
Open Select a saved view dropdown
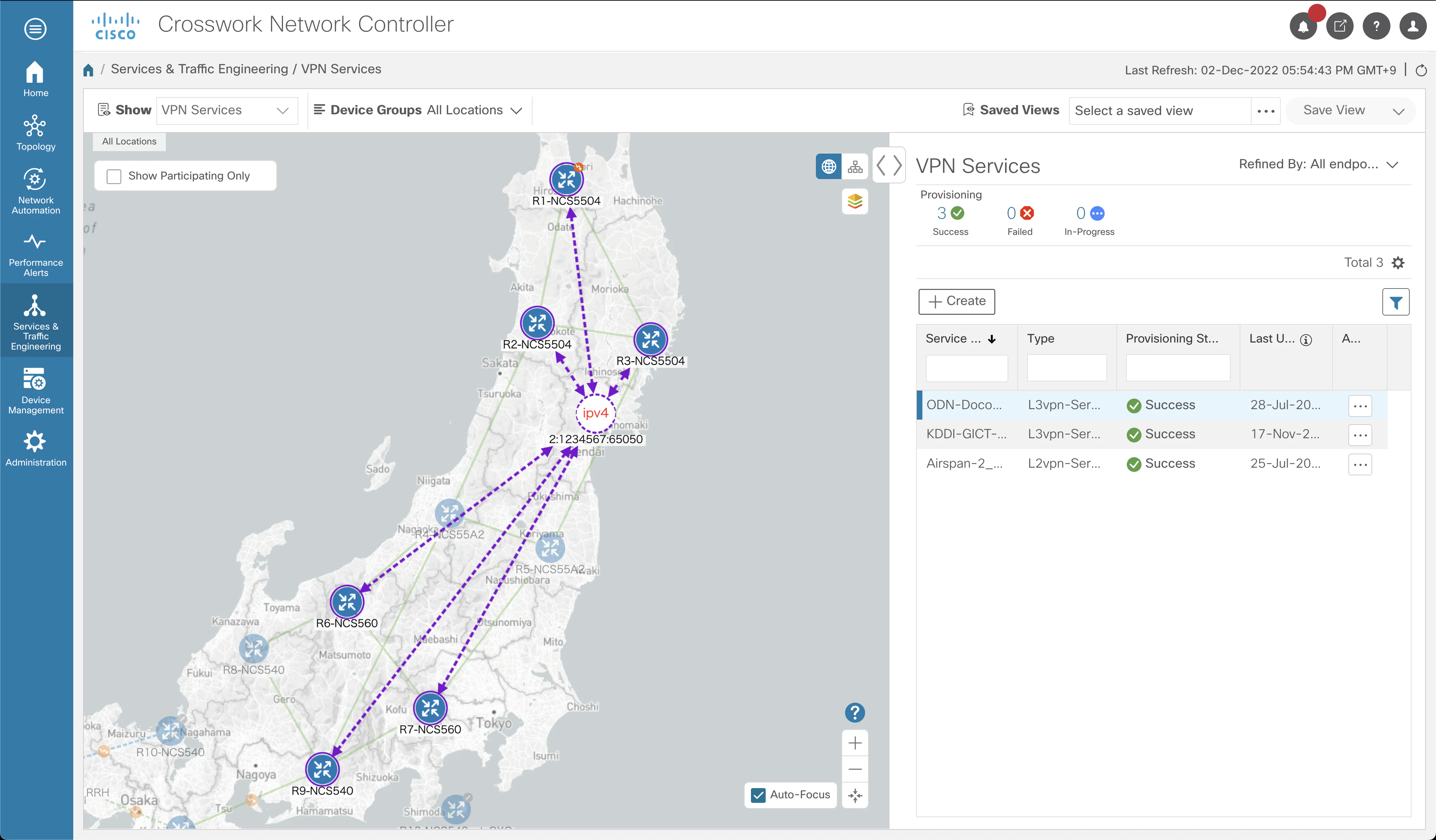1160,110
